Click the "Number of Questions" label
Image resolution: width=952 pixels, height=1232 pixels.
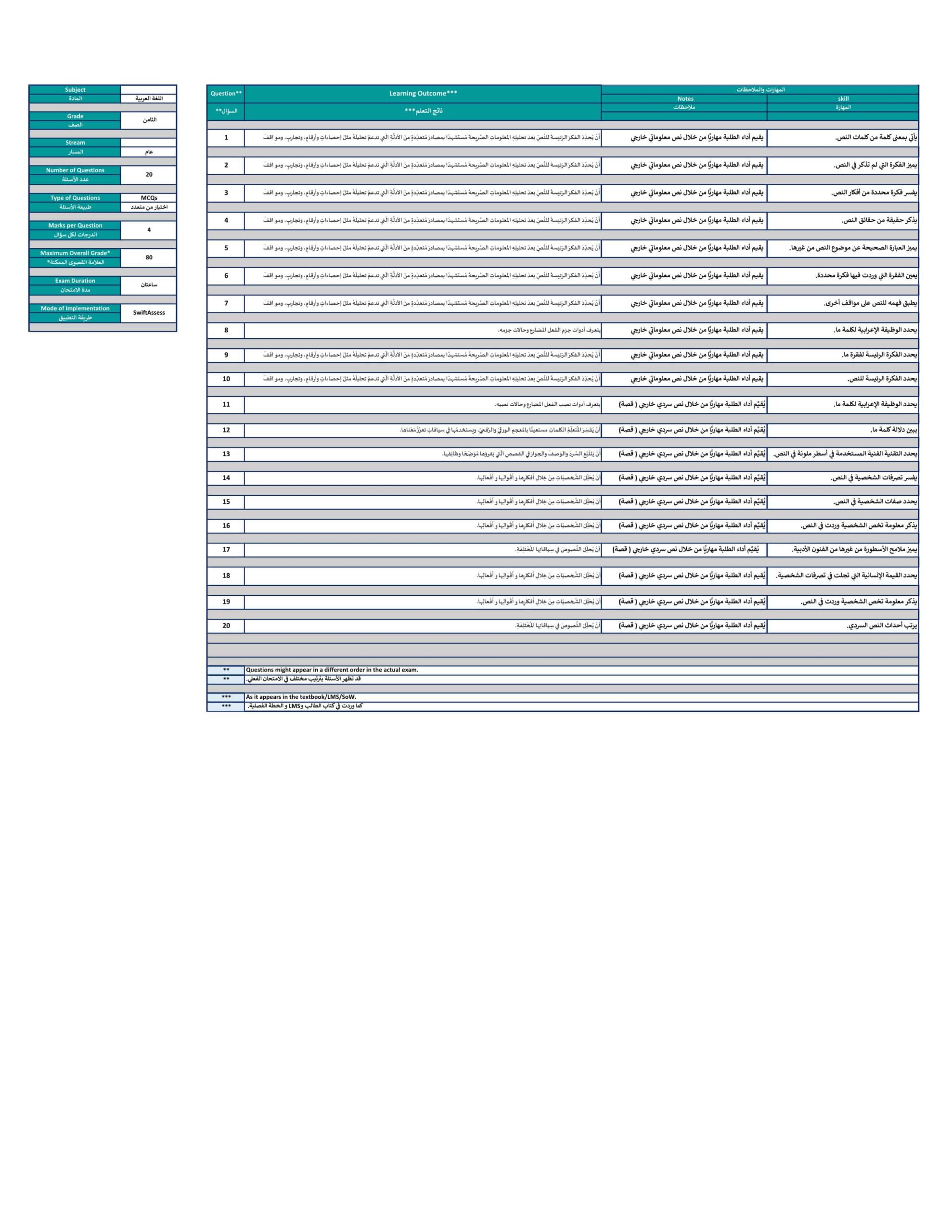[x=75, y=170]
